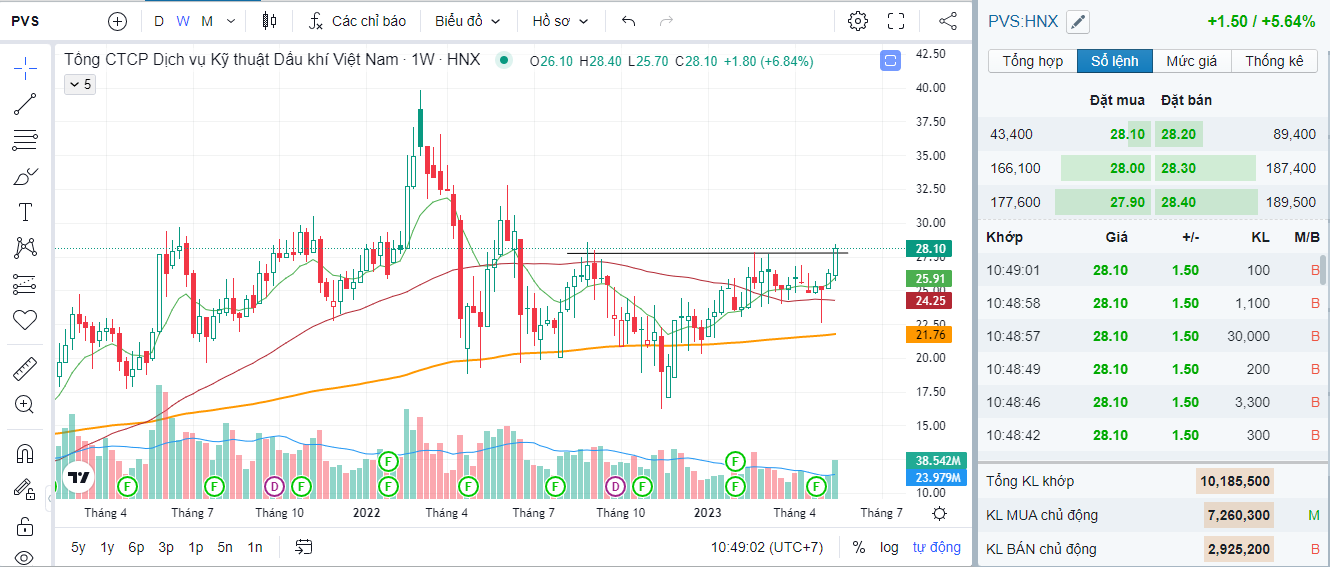The height and width of the screenshot is (567, 1330).
Task: Open the candlestick chart style picker
Action: coord(269,21)
